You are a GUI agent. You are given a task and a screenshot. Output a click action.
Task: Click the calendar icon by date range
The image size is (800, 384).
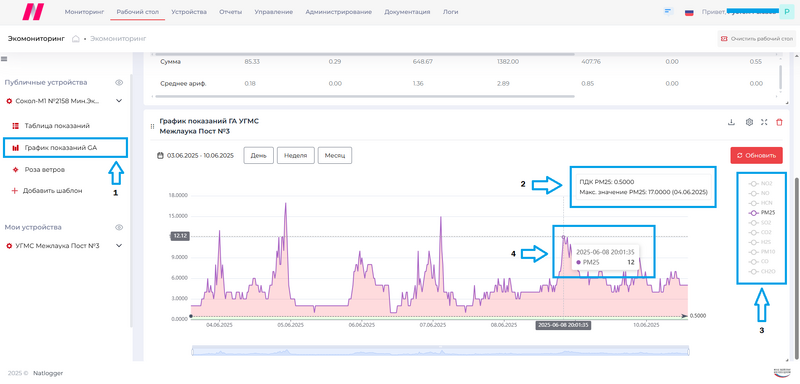pos(161,156)
